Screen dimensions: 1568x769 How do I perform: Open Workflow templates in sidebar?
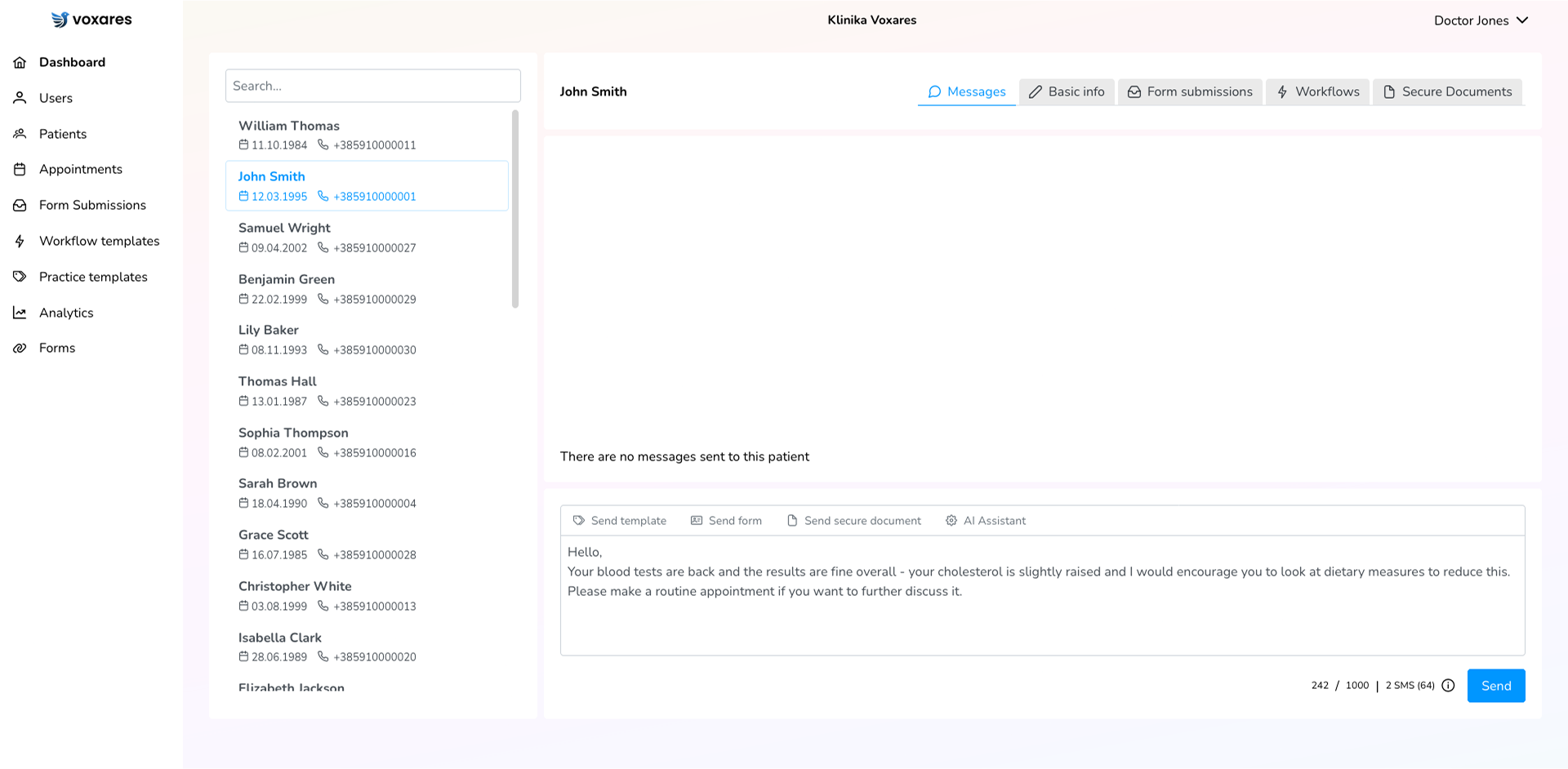coord(99,241)
